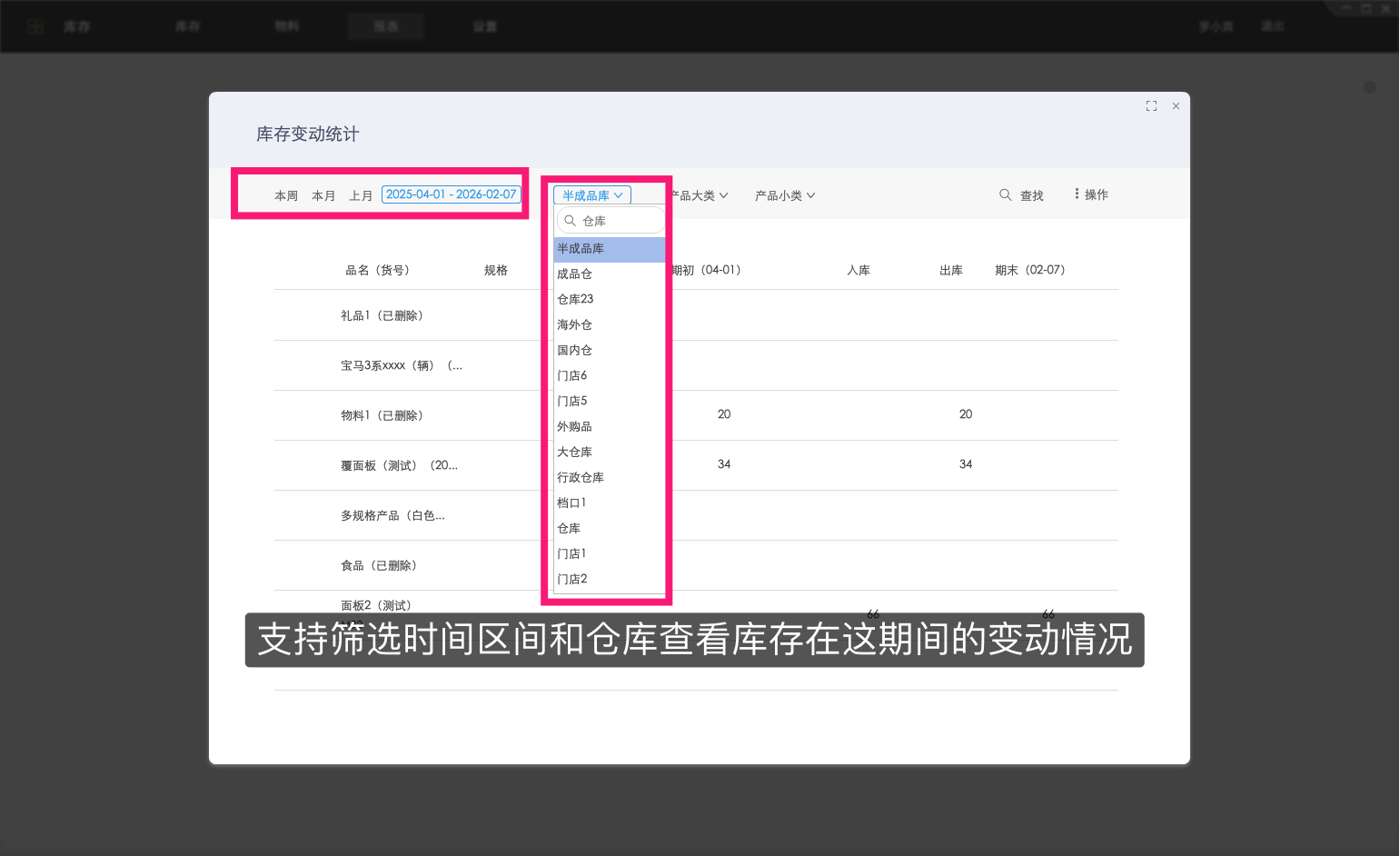
Task: Open the 操作 three-dot menu
Action: coord(1077,194)
